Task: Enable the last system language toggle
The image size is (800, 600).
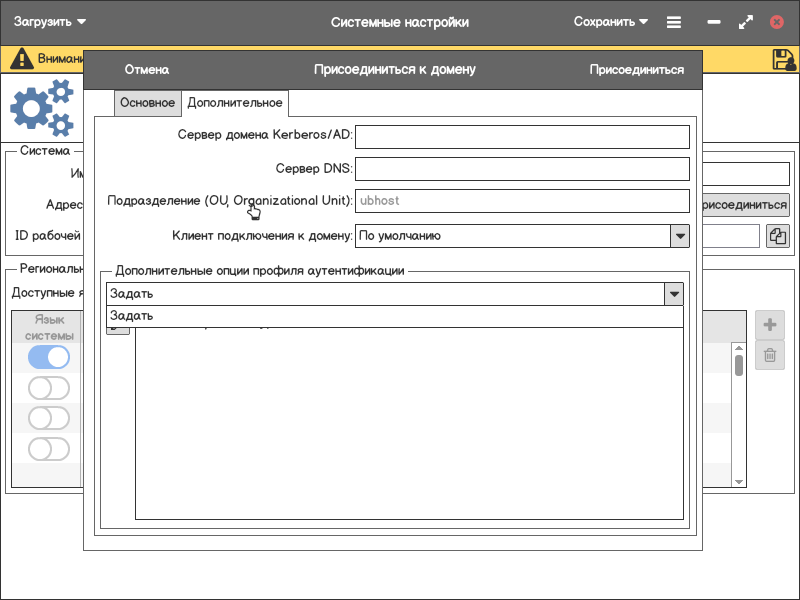Action: point(49,449)
